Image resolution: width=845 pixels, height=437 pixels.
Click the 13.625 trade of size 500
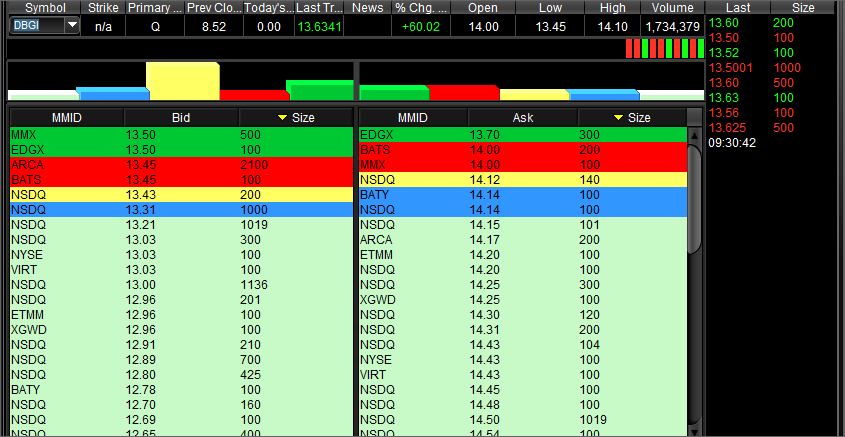(x=752, y=128)
